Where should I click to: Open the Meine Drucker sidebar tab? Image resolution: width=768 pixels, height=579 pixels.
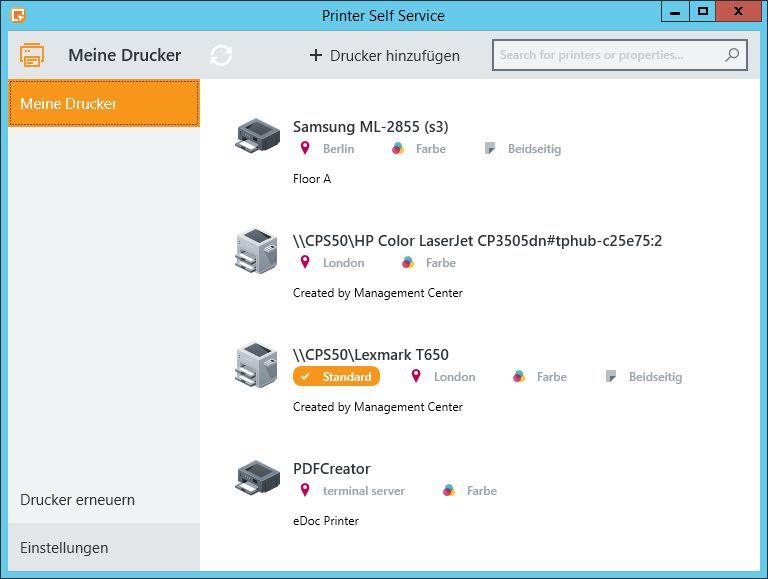(104, 103)
